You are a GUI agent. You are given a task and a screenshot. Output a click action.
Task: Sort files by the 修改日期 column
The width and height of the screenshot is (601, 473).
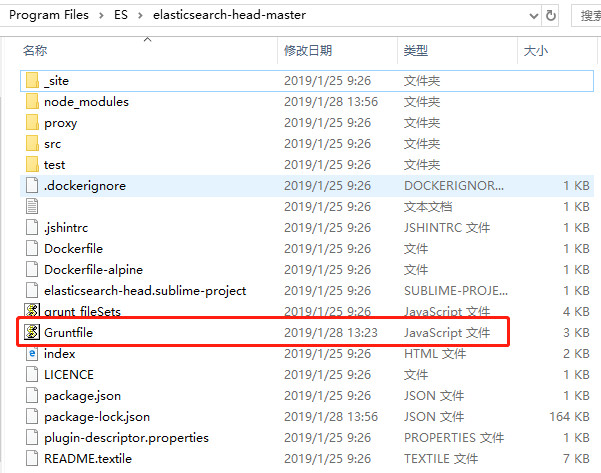tap(308, 50)
